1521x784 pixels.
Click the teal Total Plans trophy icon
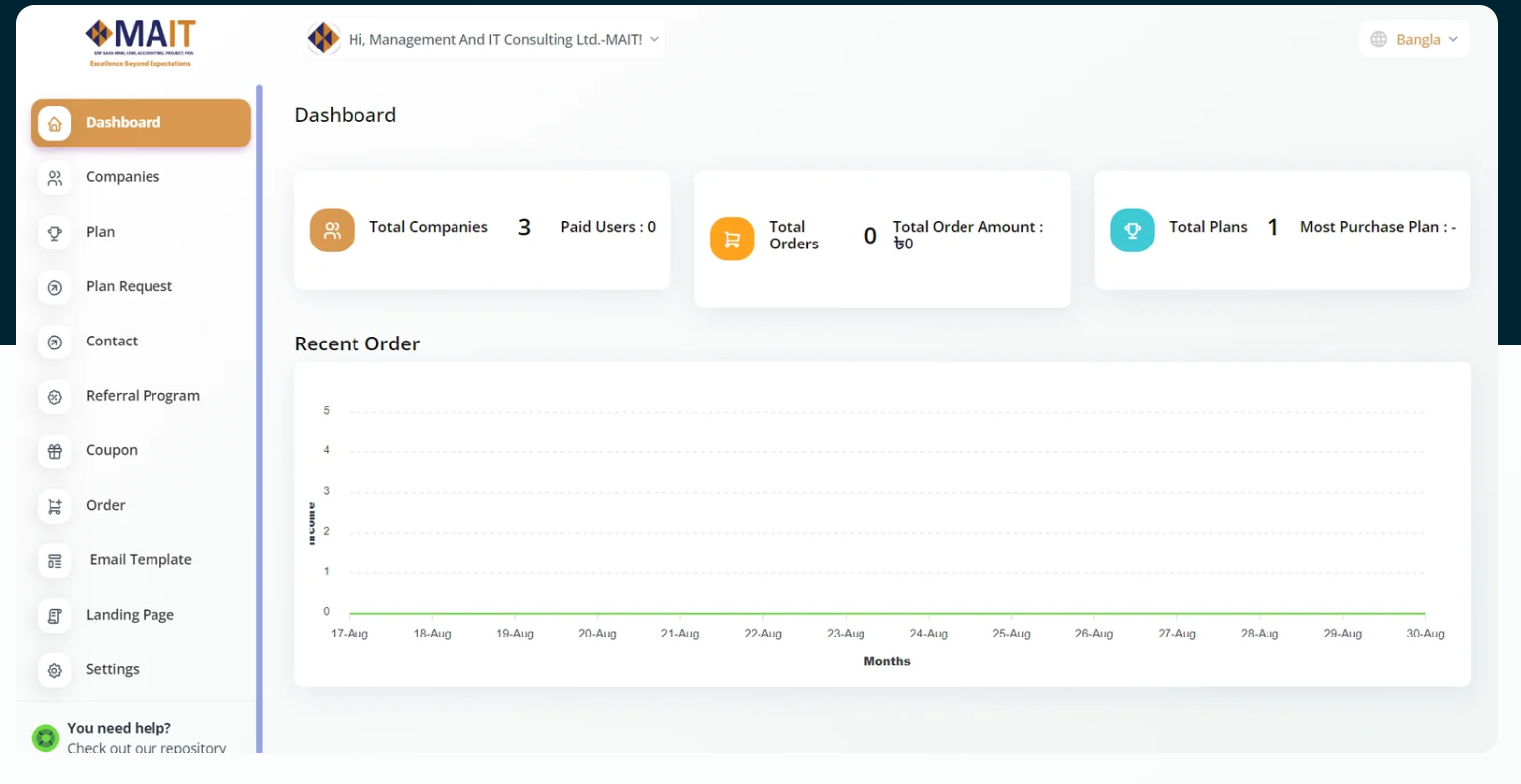pyautogui.click(x=1132, y=230)
